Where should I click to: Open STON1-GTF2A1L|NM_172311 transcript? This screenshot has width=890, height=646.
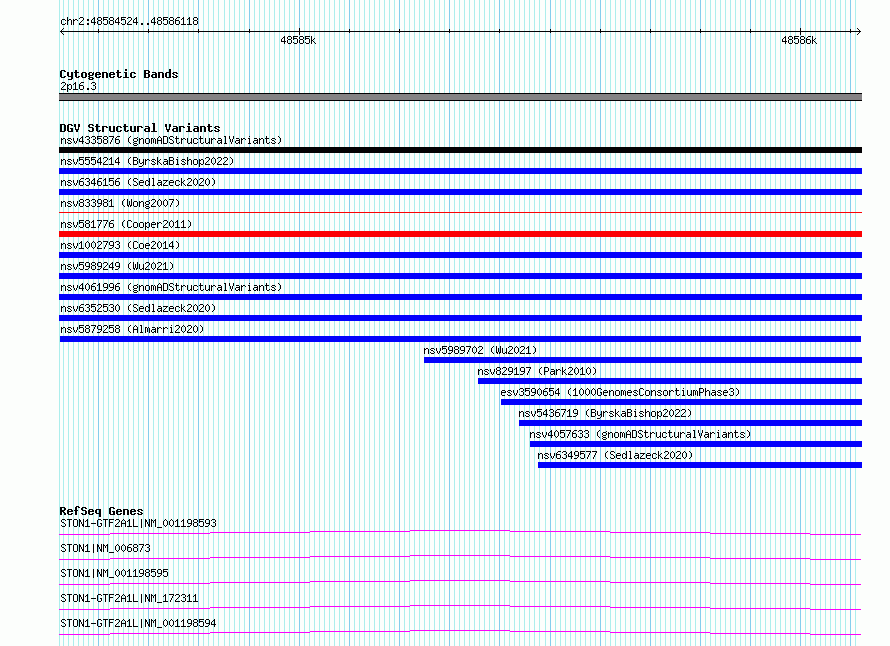pos(129,598)
